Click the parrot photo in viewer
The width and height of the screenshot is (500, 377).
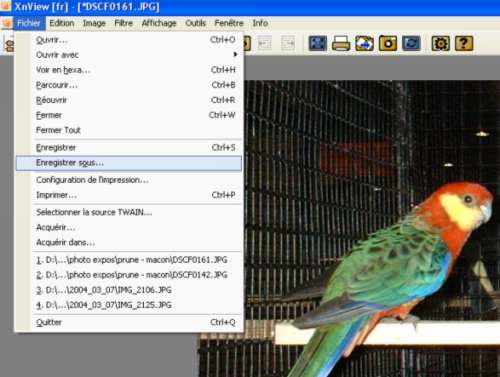(x=372, y=228)
